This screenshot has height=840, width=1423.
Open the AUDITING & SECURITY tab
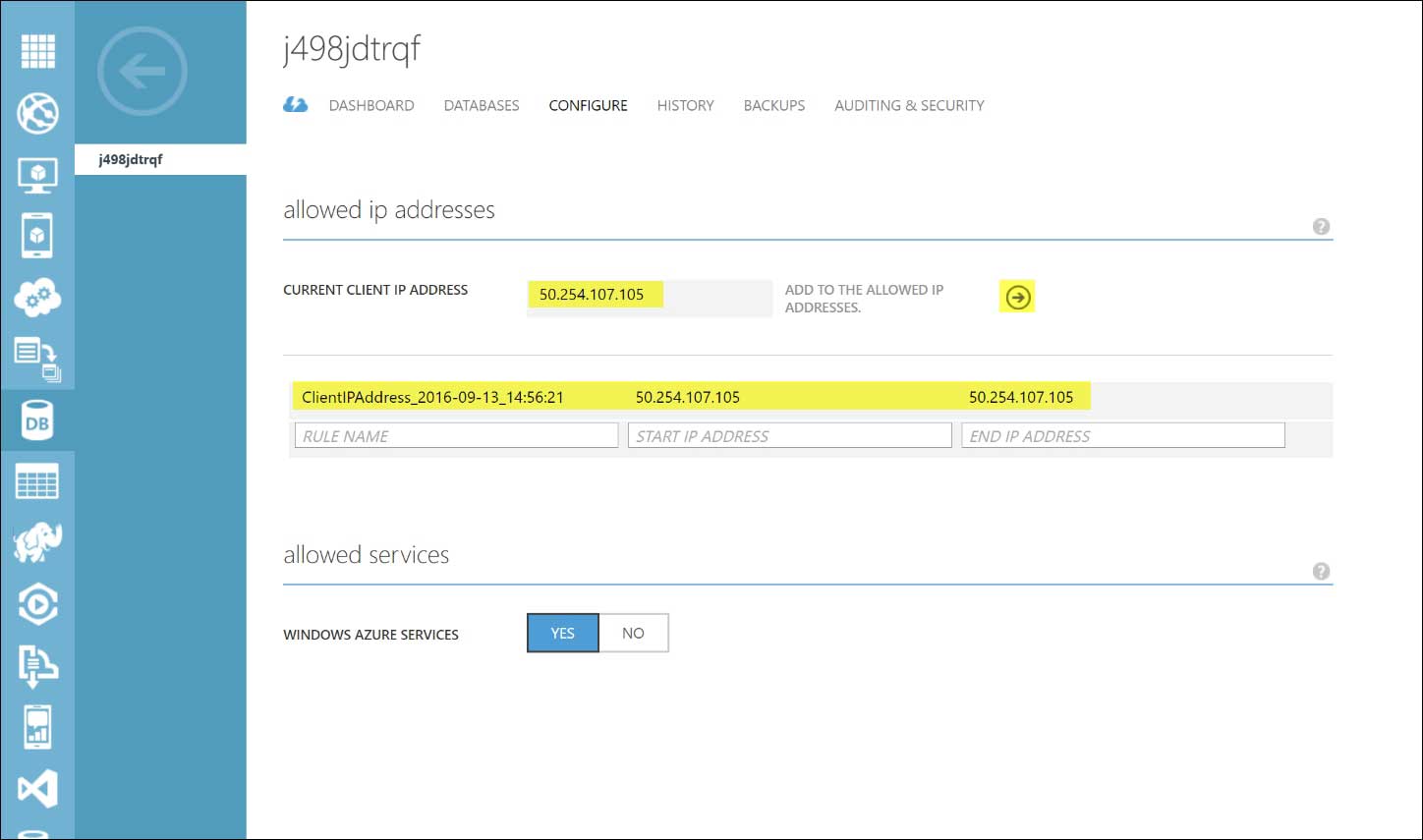[x=908, y=105]
